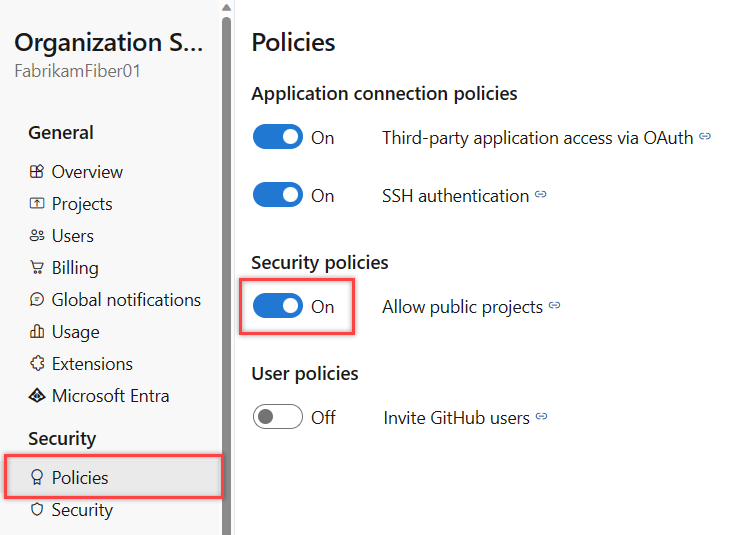Click the Microsoft Entra diamond icon

37,396
